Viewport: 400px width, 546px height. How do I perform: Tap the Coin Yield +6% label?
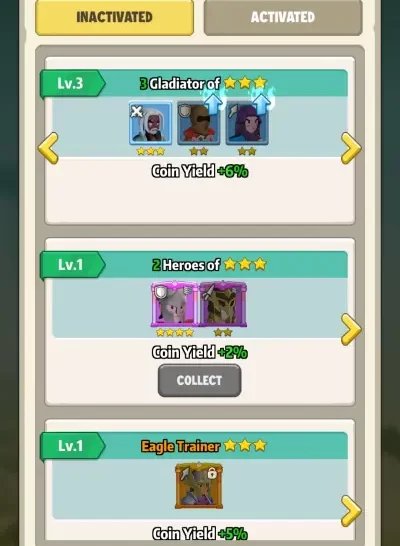point(200,171)
